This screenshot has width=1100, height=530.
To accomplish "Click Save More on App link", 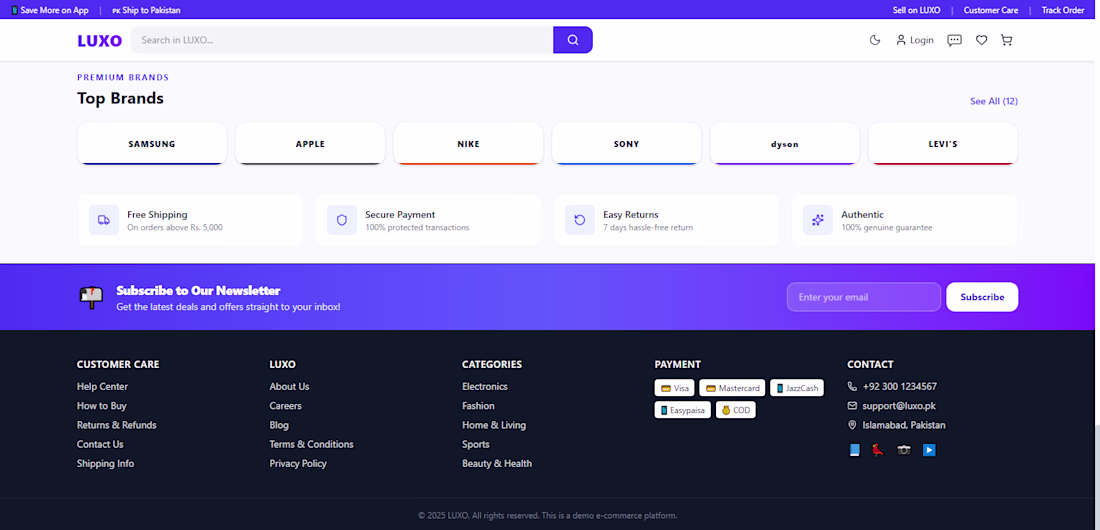I will click(51, 11).
